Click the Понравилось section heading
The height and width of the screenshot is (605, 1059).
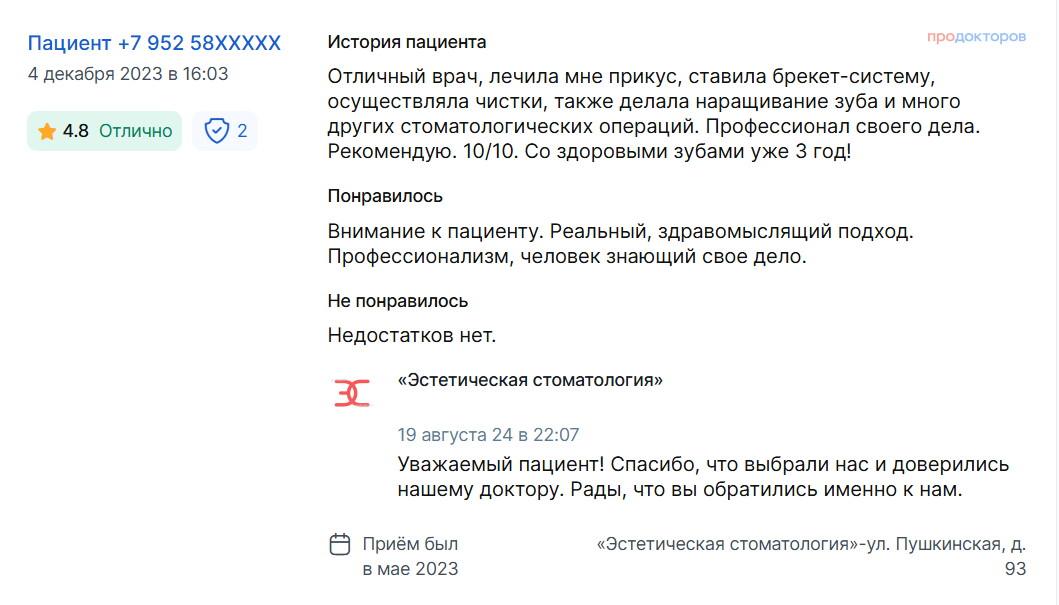pos(385,196)
